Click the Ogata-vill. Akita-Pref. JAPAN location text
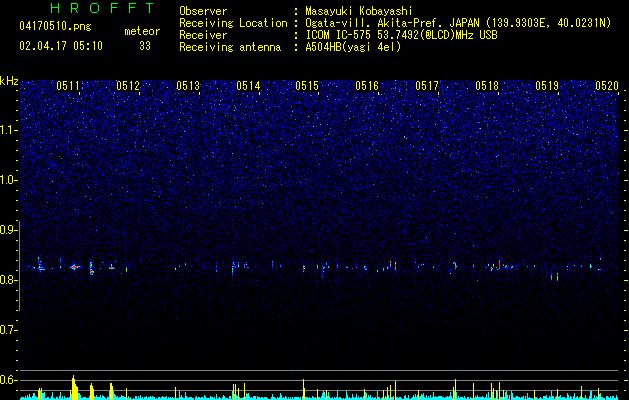 pos(458,23)
